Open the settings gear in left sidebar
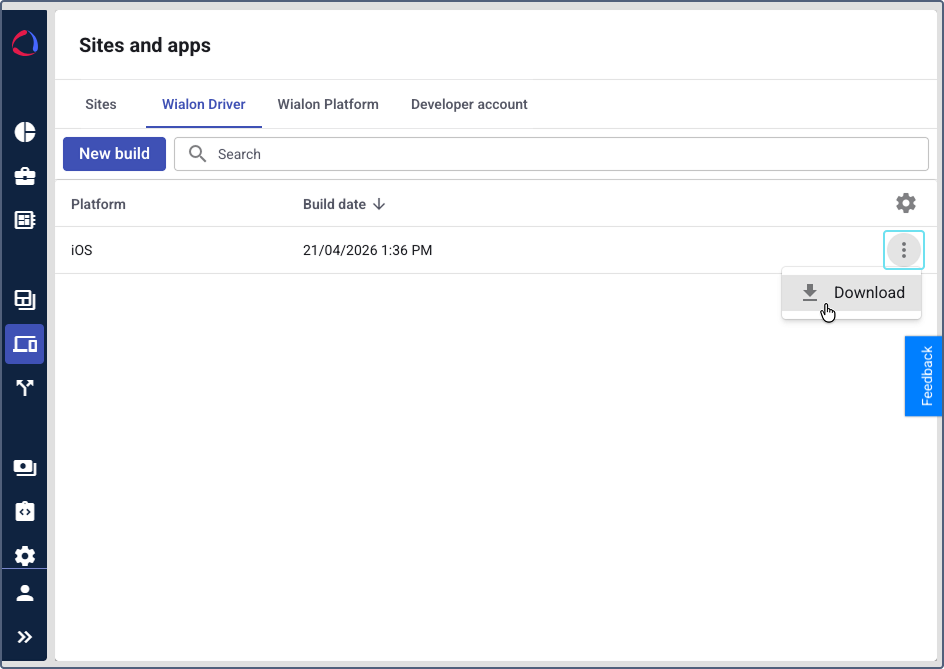Viewport: 944px width, 669px height. [25, 555]
